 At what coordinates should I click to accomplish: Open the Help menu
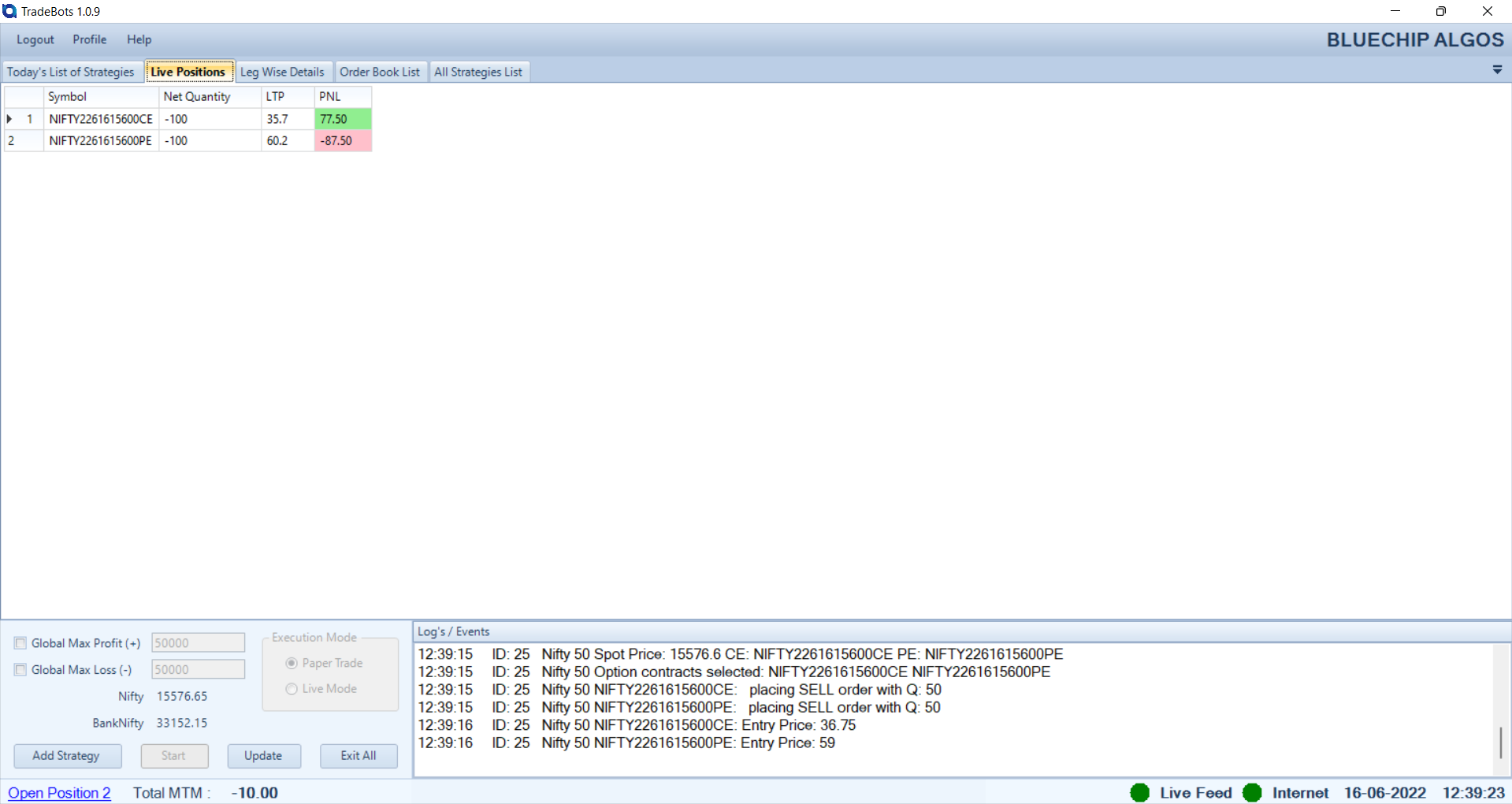(x=139, y=39)
